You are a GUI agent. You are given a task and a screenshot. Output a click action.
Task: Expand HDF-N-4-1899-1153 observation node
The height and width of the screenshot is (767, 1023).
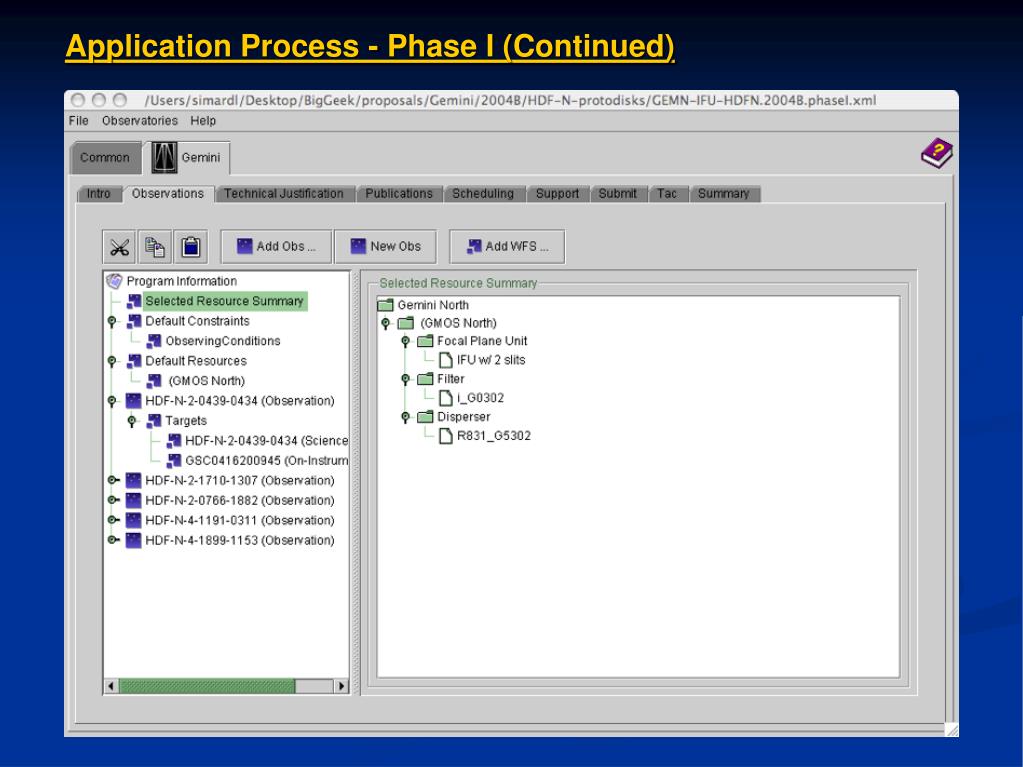113,540
